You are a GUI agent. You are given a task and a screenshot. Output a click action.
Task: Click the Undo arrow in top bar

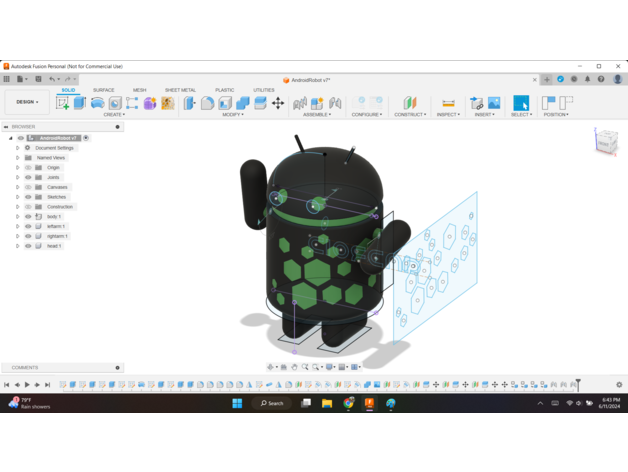(52, 79)
